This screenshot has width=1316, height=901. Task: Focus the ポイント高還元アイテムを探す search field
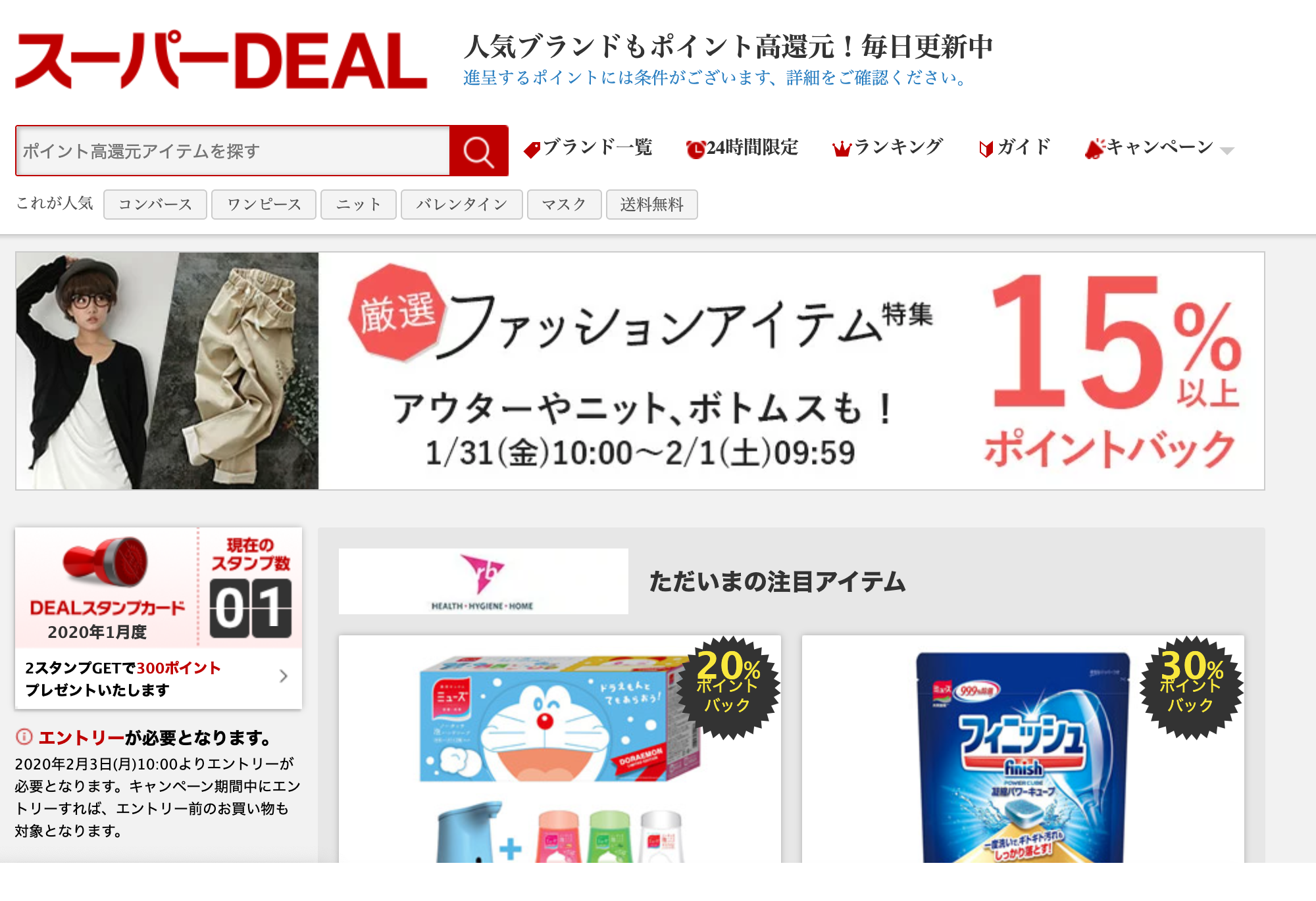click(233, 151)
